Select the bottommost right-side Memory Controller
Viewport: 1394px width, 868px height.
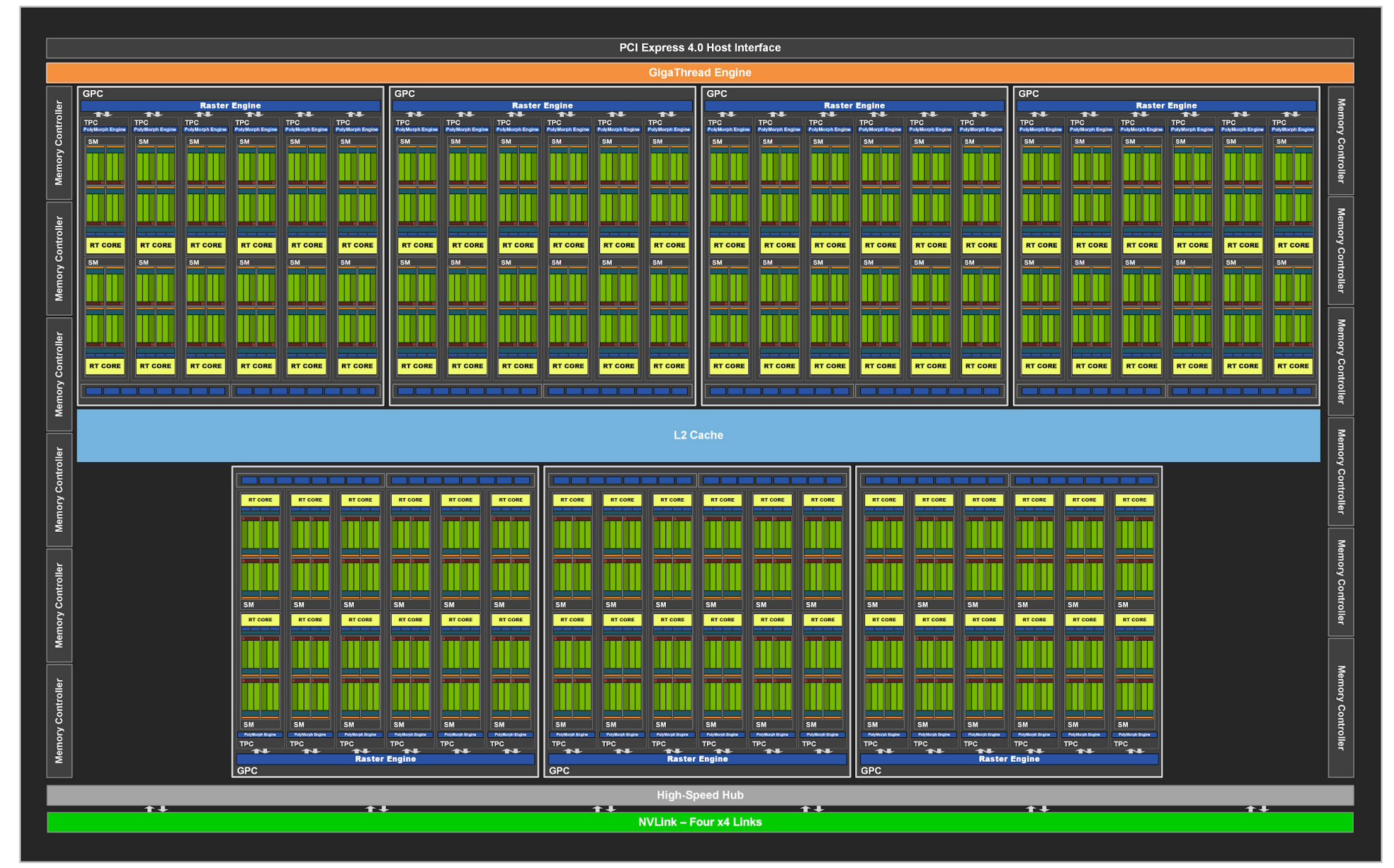(1341, 708)
